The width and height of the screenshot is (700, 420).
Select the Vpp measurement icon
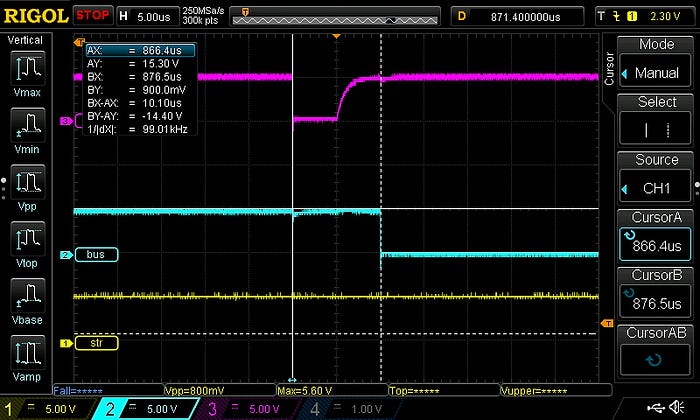(28, 182)
